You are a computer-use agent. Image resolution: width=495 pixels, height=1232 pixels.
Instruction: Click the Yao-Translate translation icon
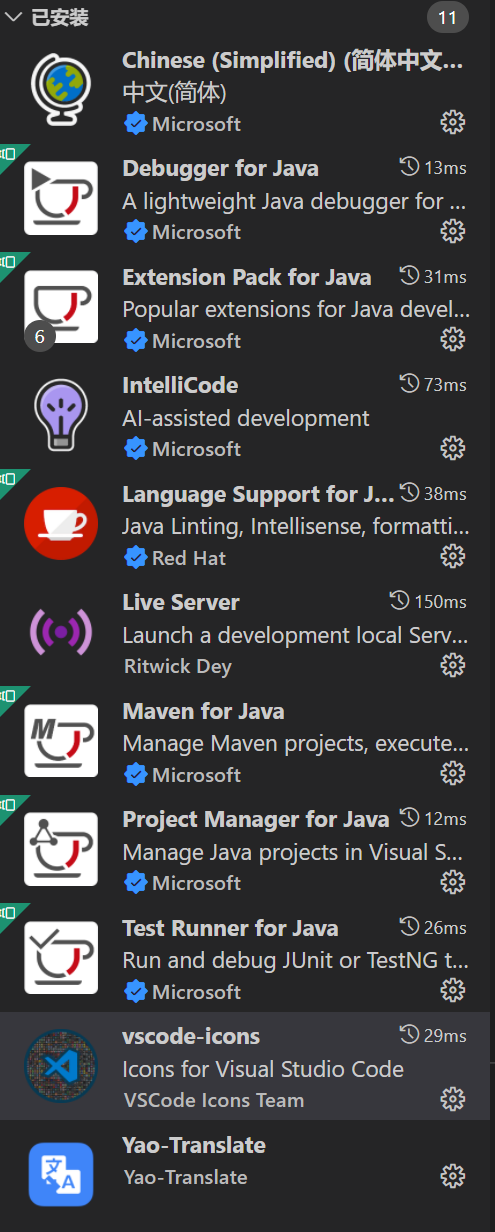[61, 1174]
